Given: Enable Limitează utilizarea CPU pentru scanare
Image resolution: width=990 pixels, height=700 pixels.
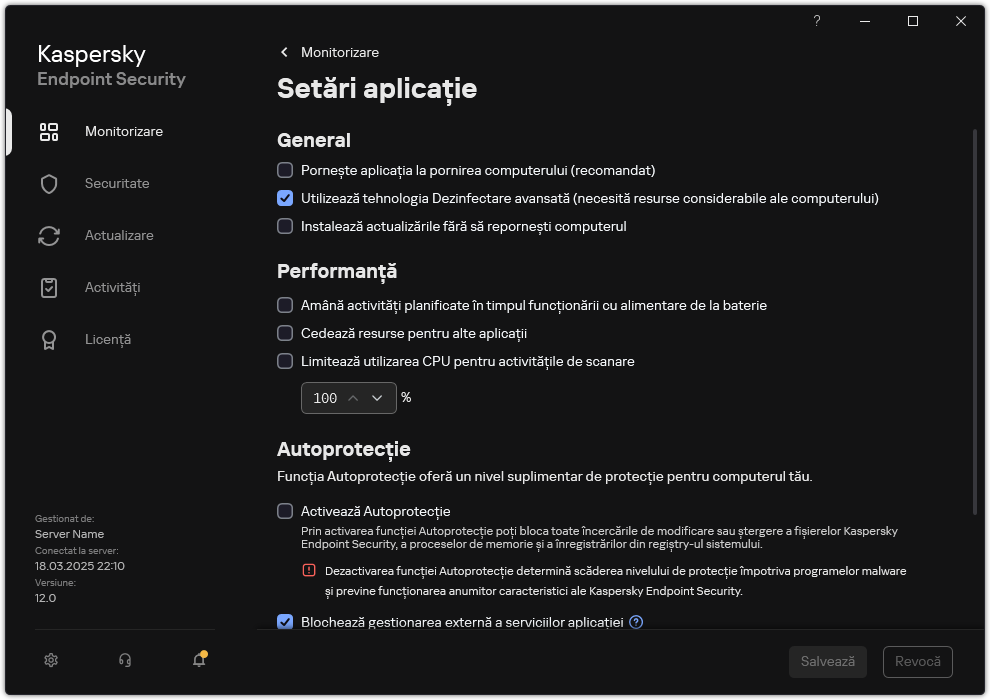Looking at the screenshot, I should 285,361.
